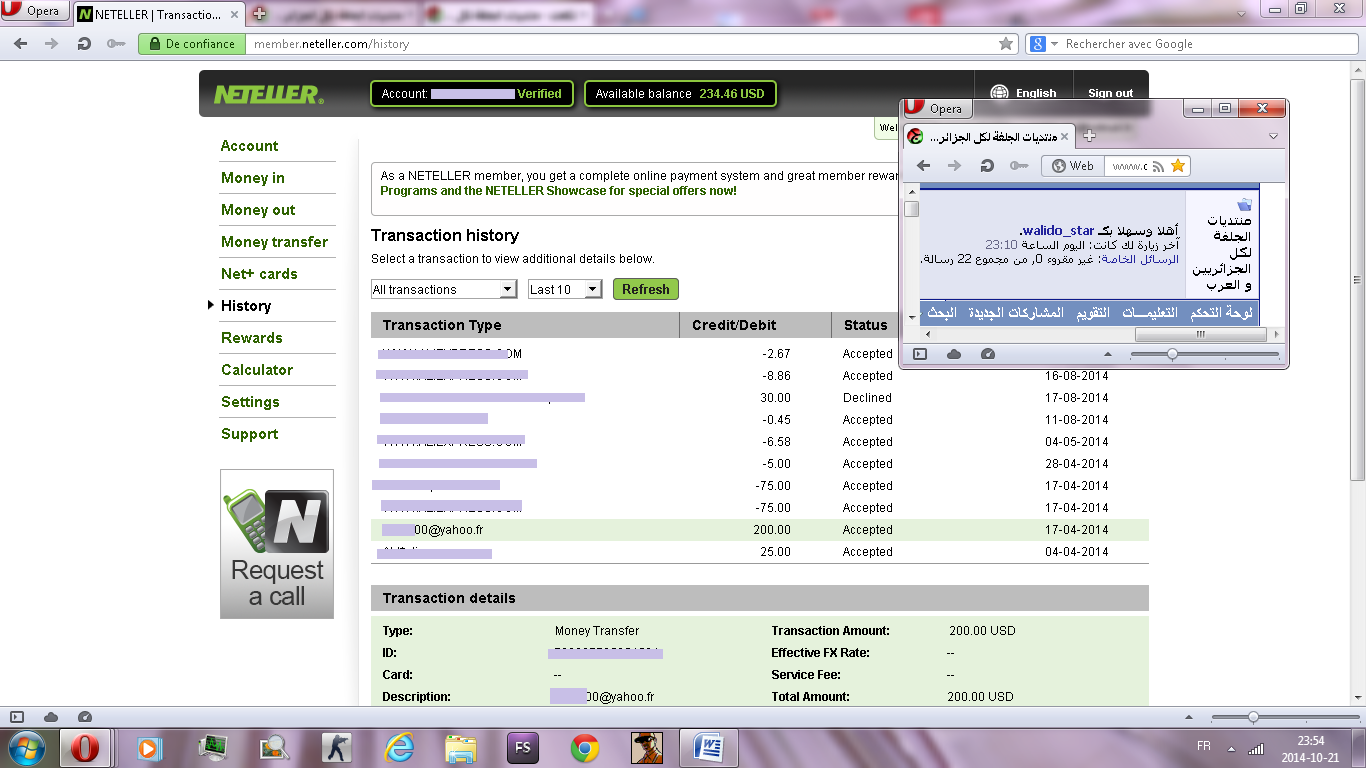Sign out of Neteller account
Screen dimensions: 1366x768
click(x=1110, y=93)
